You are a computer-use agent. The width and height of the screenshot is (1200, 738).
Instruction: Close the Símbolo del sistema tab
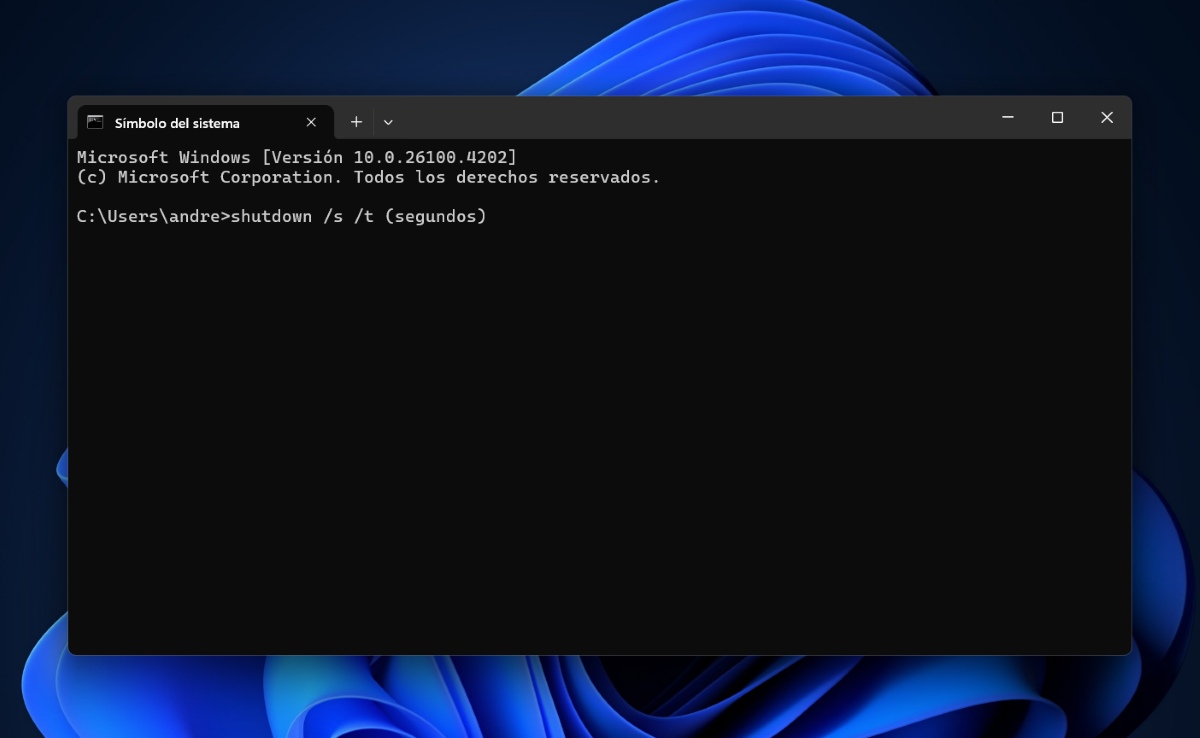(311, 122)
